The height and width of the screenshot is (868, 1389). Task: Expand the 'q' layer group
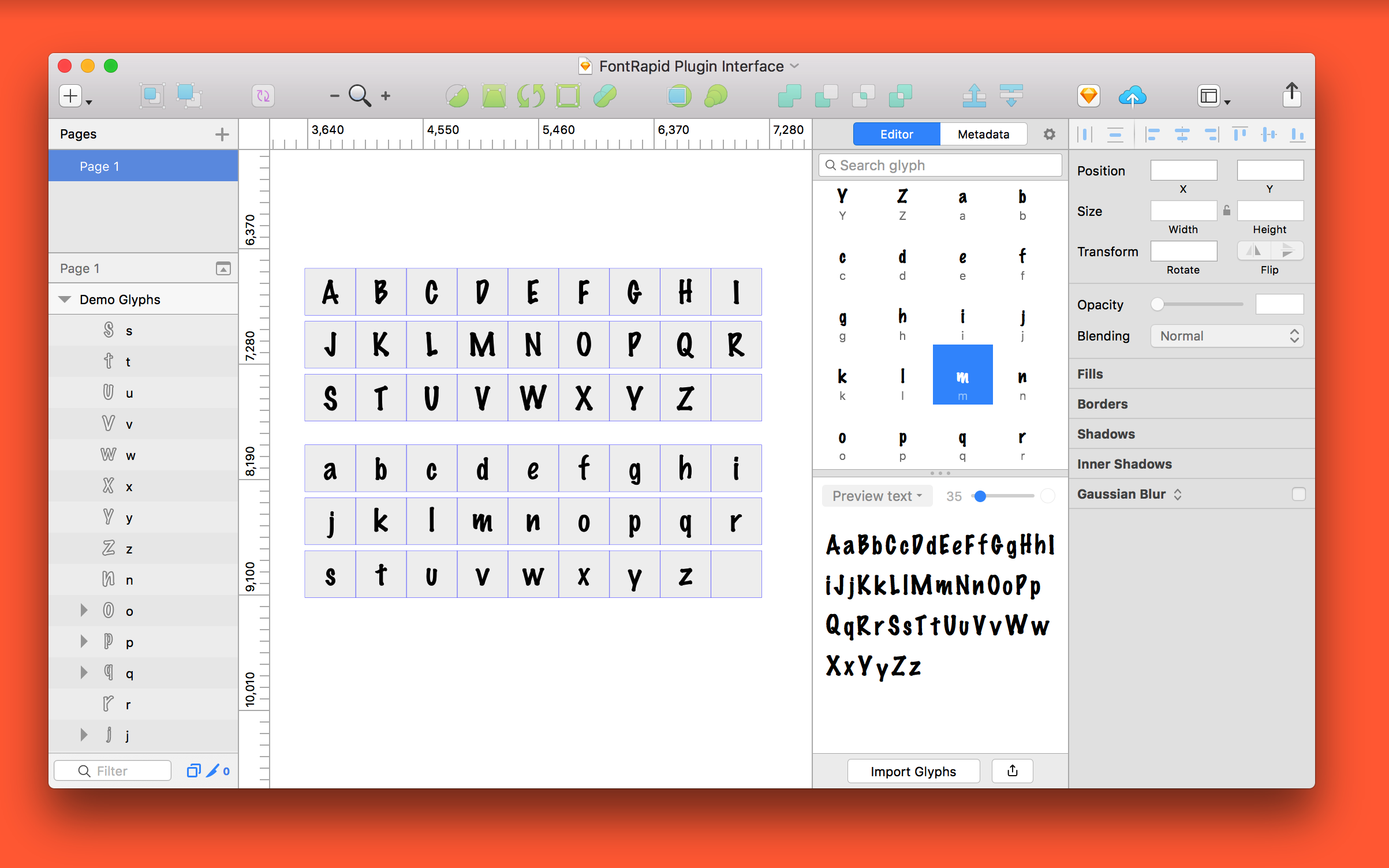(84, 672)
